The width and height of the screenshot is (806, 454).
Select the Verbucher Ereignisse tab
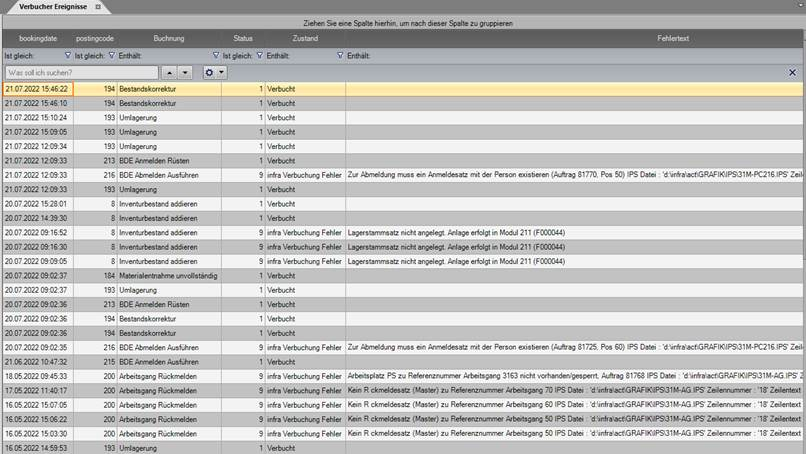45,6
